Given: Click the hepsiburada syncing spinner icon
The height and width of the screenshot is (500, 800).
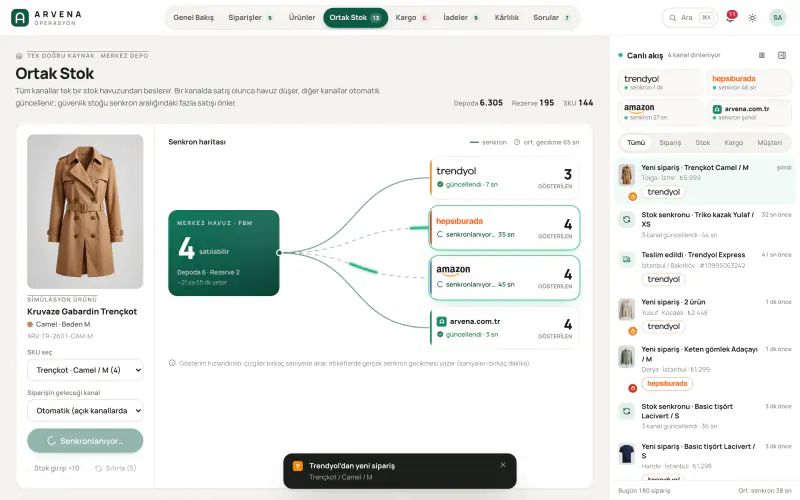Looking at the screenshot, I should tap(440, 235).
